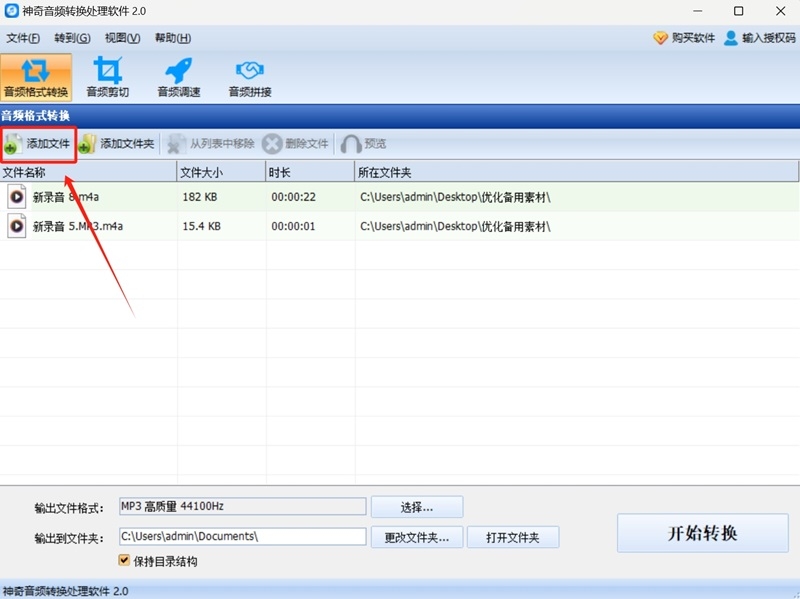Select the file row 新录音 5.MP3.m4a
800x599 pixels.
tap(400, 226)
